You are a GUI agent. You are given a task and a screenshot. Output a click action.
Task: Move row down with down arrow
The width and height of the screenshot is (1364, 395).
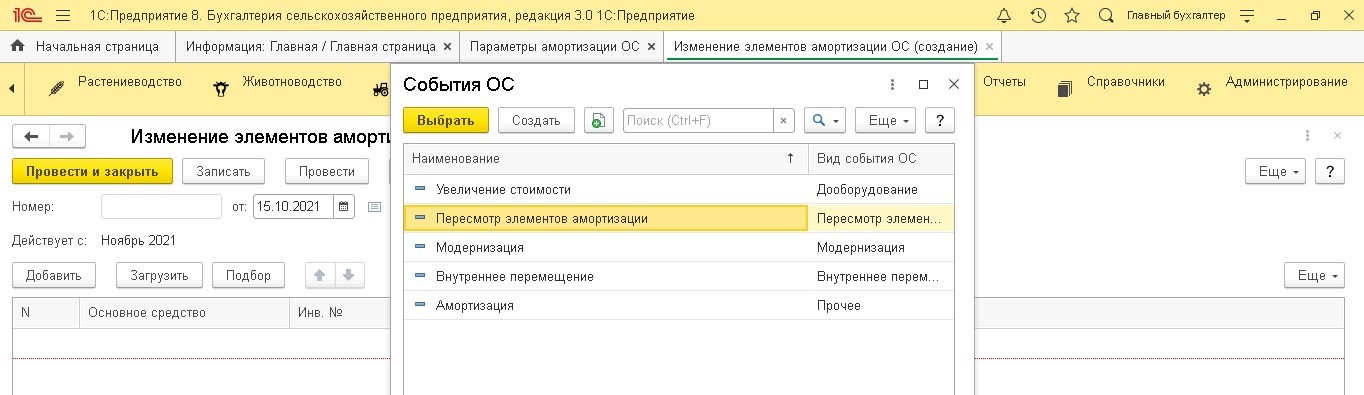[x=349, y=275]
